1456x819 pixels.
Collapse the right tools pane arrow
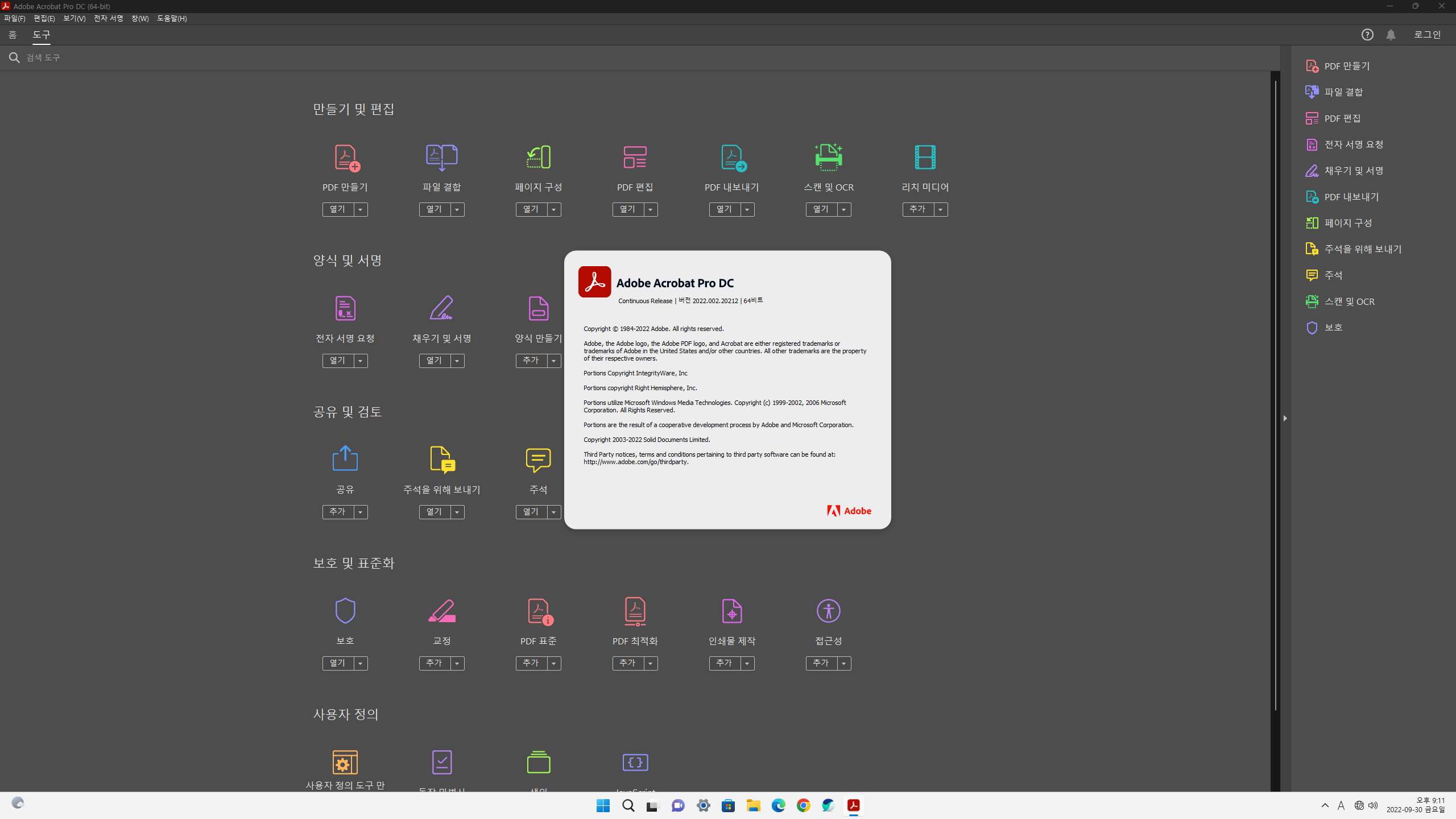click(1285, 418)
